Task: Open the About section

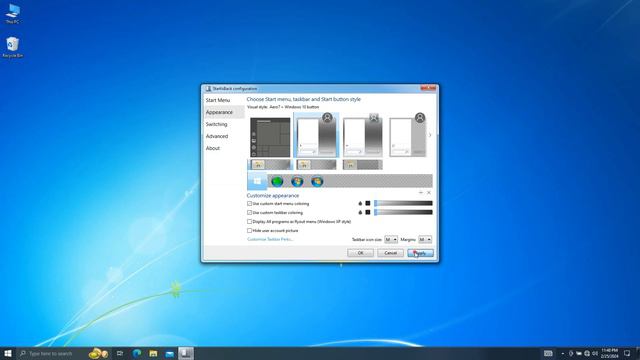Action: click(x=213, y=148)
